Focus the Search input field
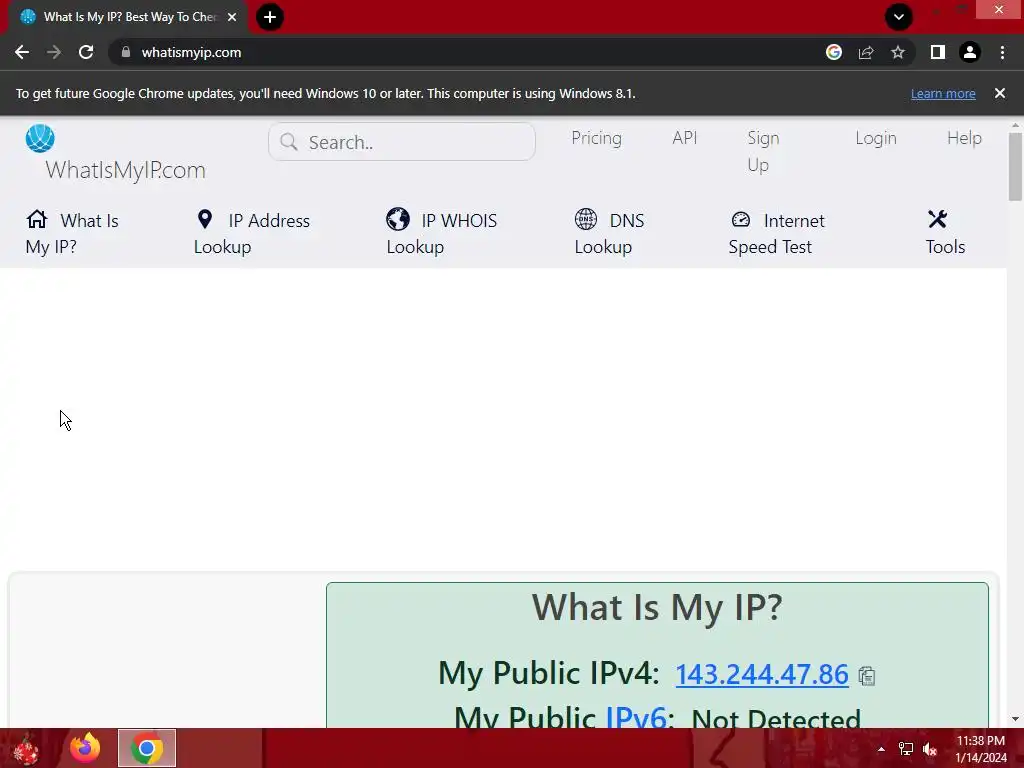The image size is (1024, 768). (x=402, y=142)
